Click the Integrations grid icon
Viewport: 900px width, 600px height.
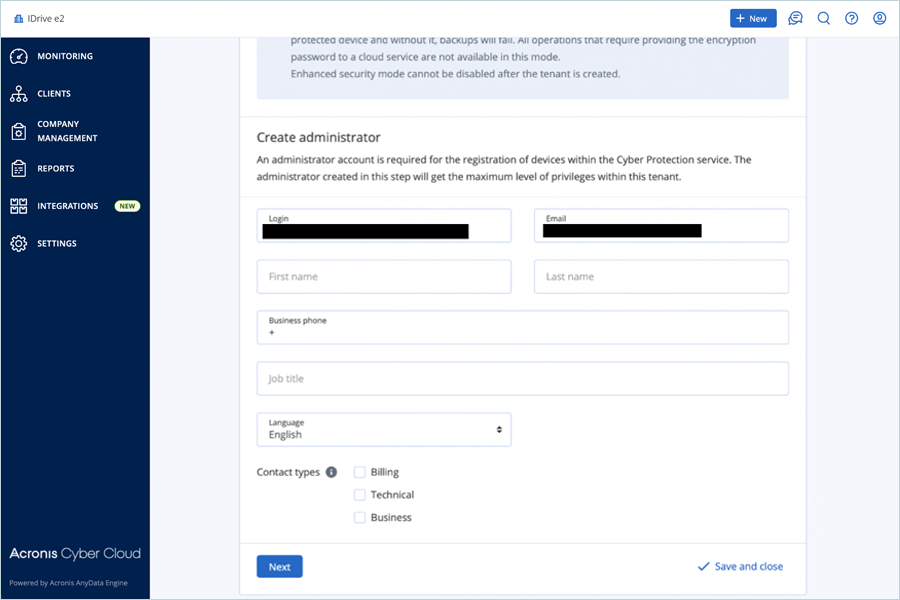pyautogui.click(x=19, y=206)
